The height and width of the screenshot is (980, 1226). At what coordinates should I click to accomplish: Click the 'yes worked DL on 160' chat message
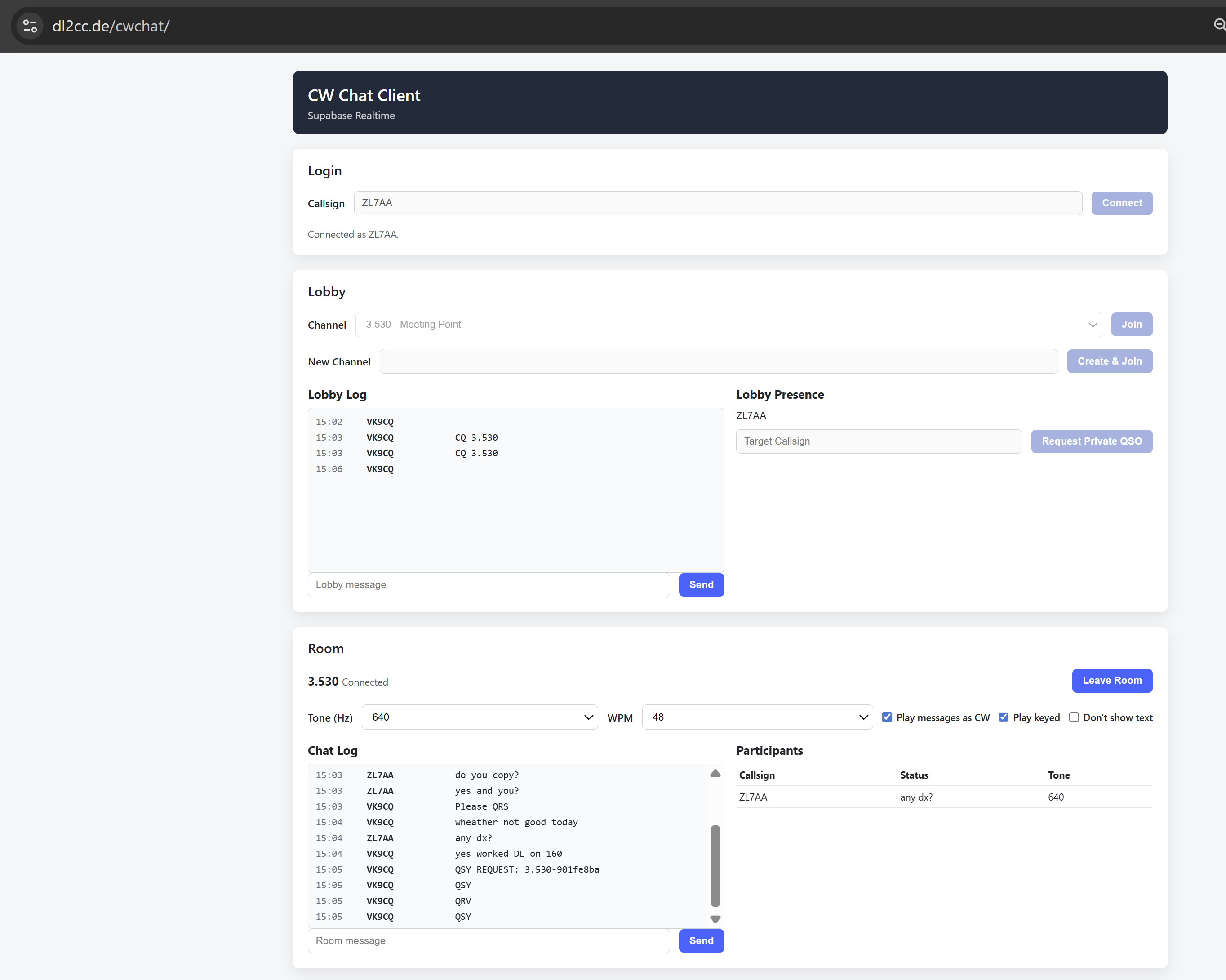[508, 854]
